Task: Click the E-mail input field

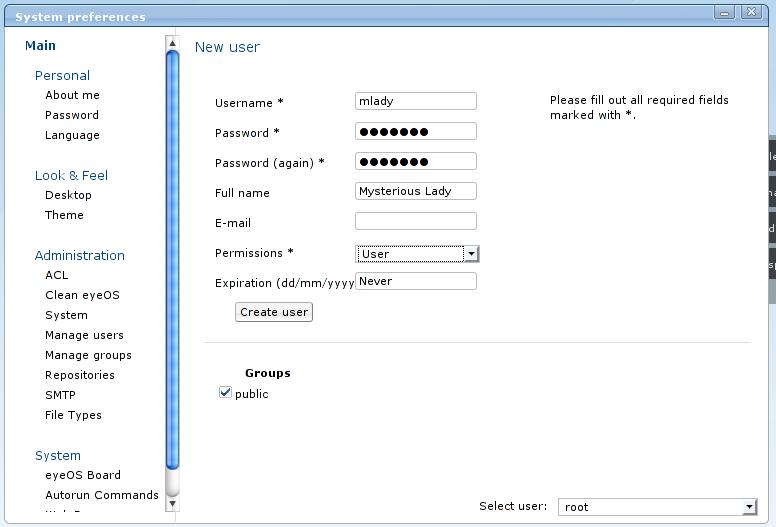Action: click(415, 221)
